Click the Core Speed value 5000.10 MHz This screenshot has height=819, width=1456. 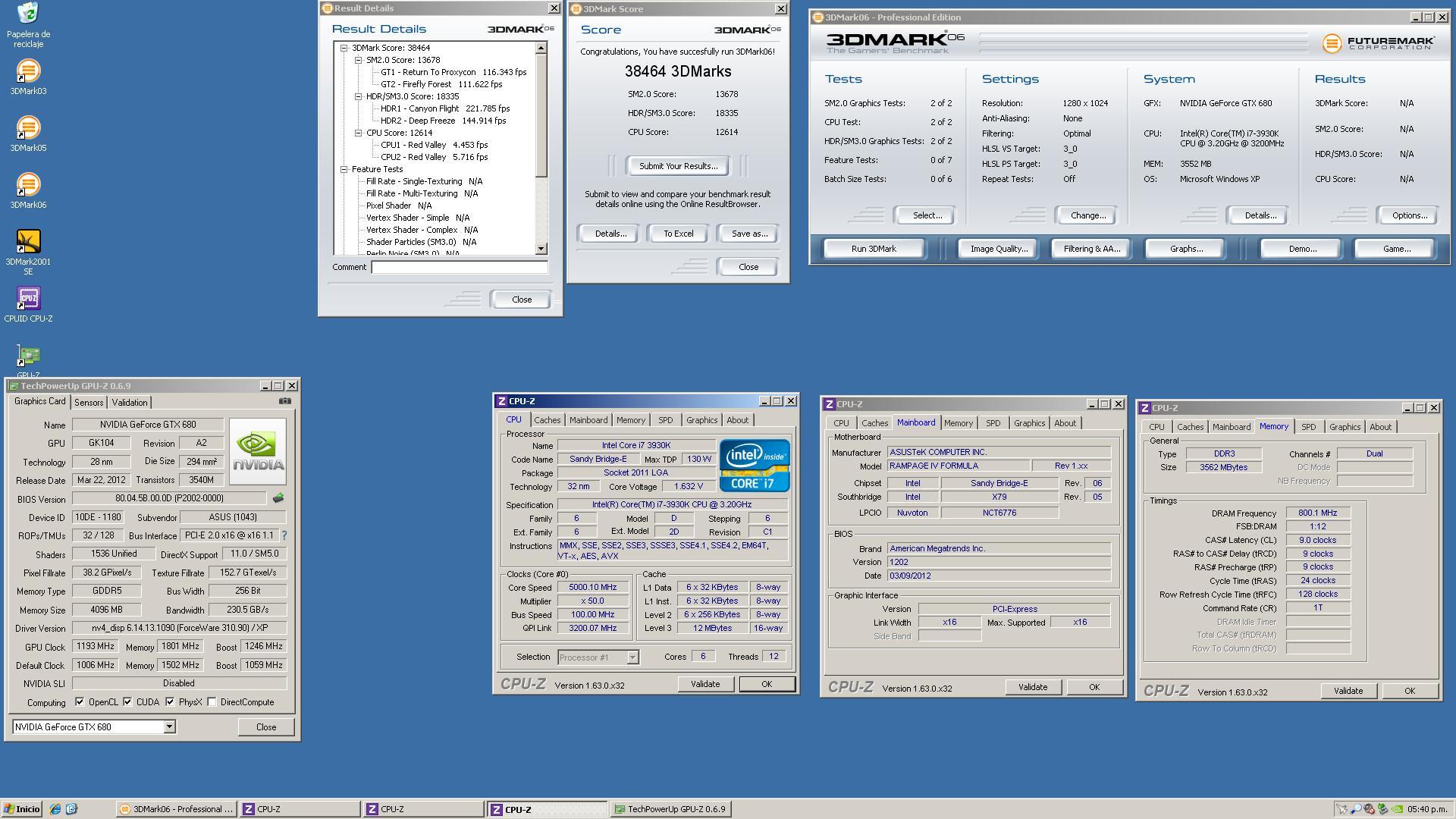click(592, 587)
